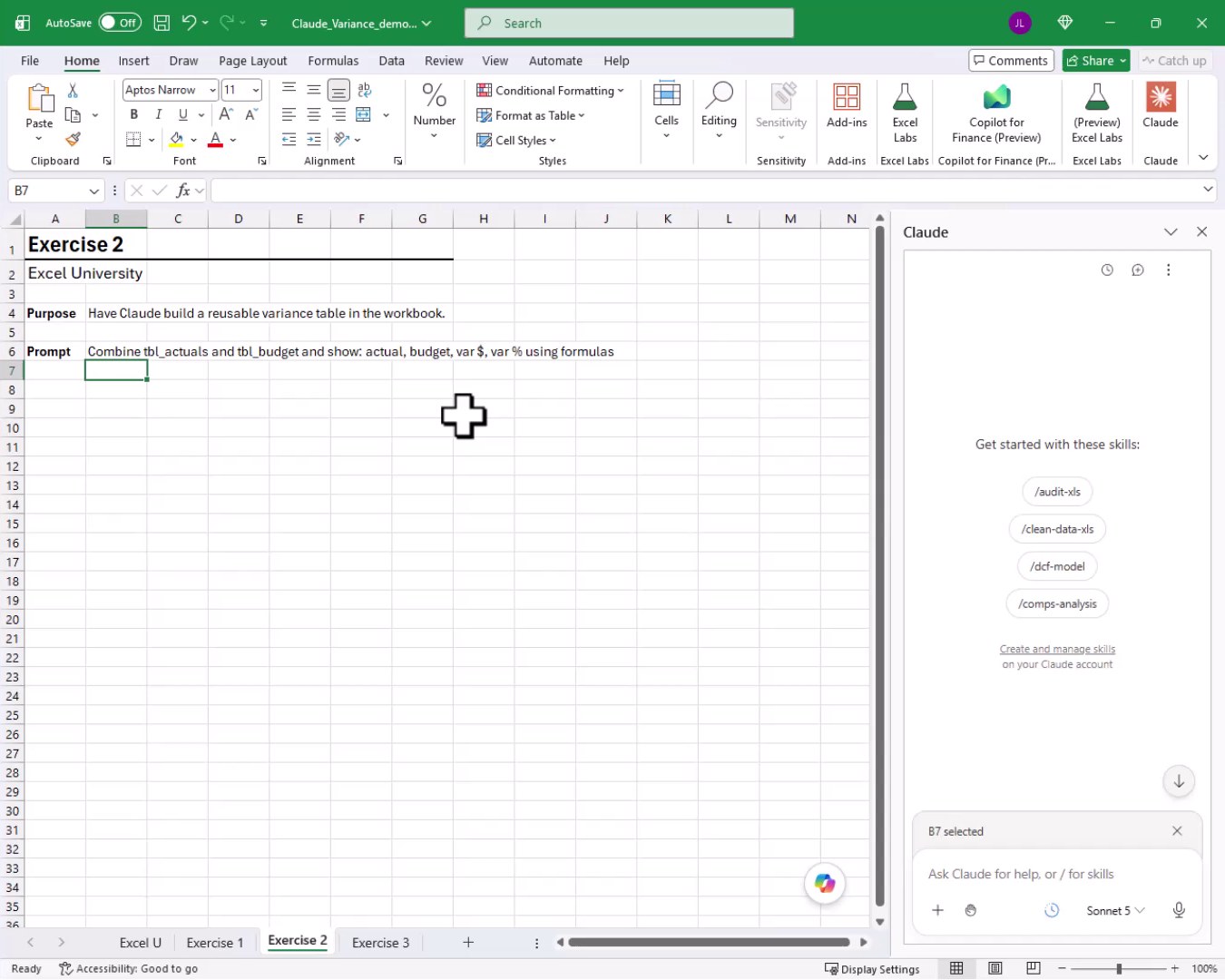Toggle the AutoSave switch
This screenshot has height=980, width=1225.
[120, 23]
